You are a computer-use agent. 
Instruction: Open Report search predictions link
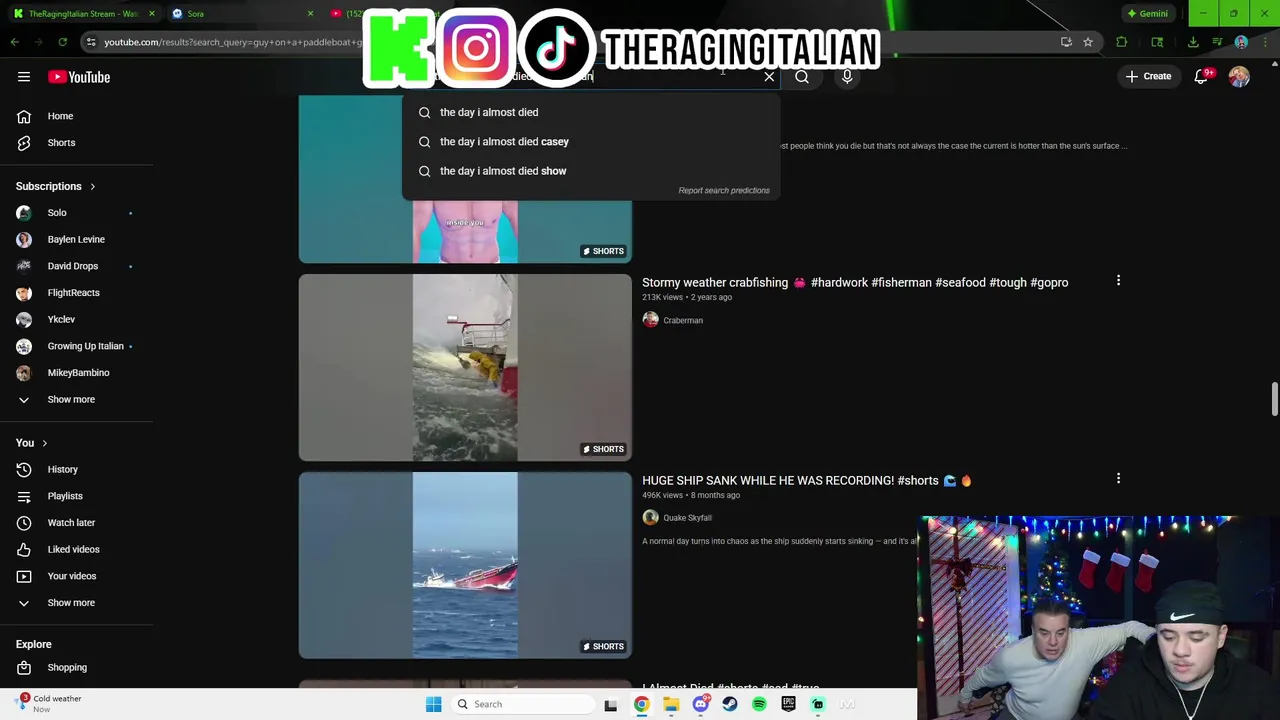723,190
